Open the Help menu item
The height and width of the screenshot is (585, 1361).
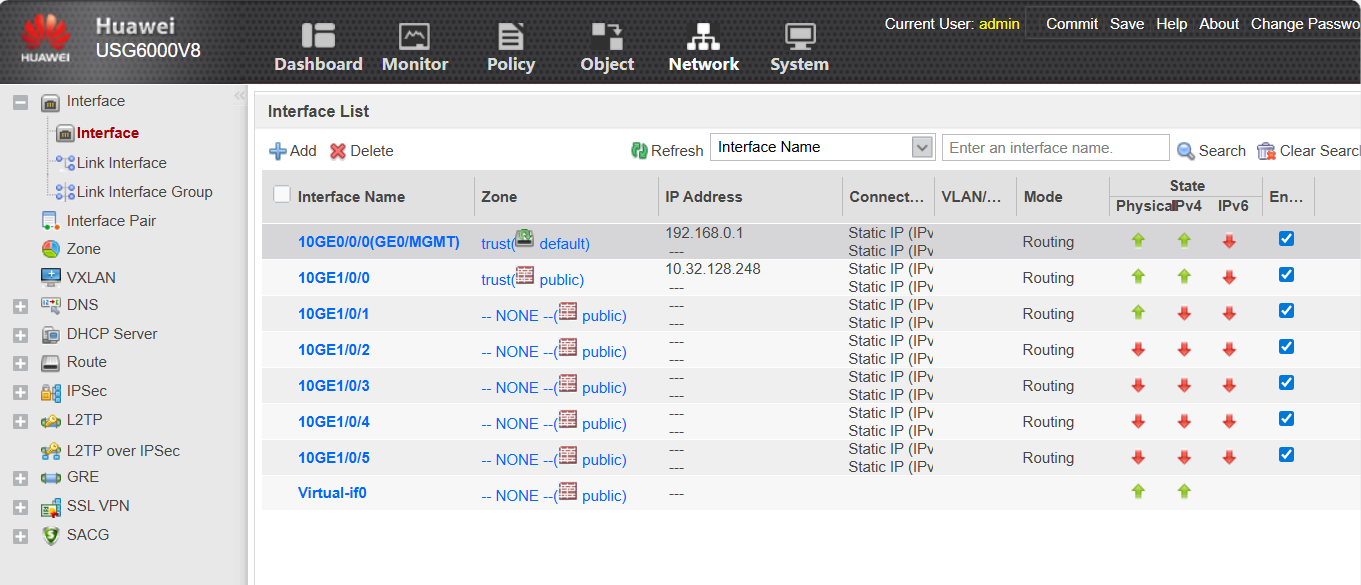[1171, 24]
